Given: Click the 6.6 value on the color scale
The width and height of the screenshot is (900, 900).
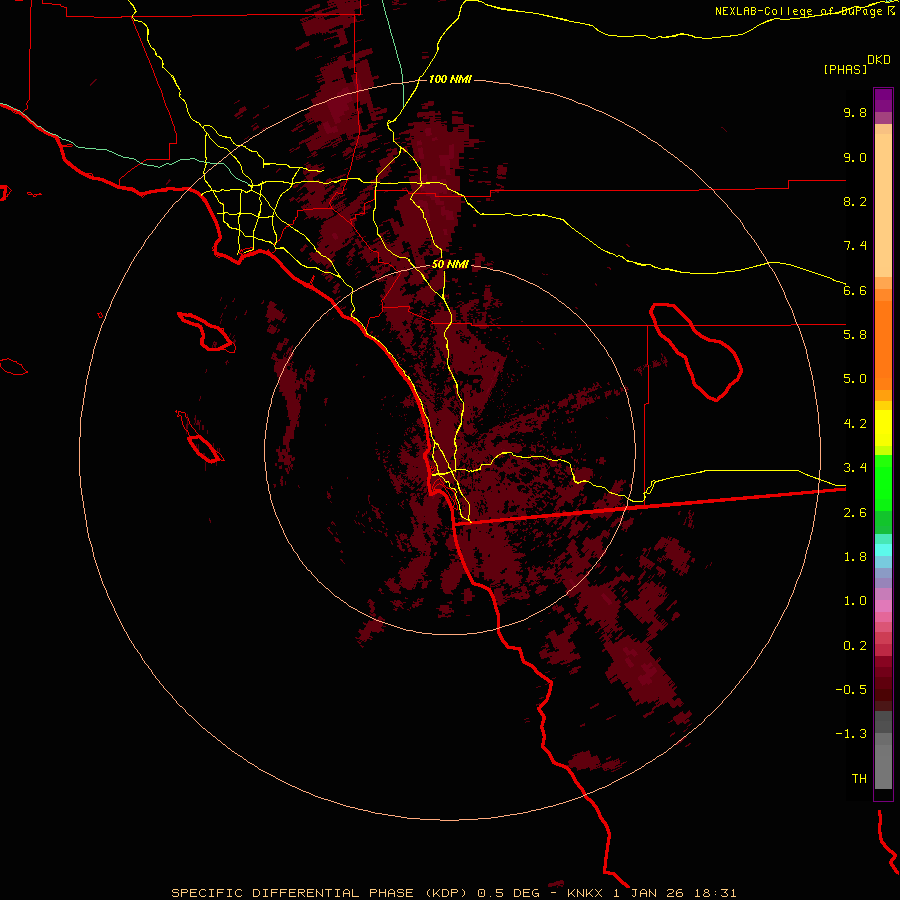Looking at the screenshot, I should click(855, 290).
